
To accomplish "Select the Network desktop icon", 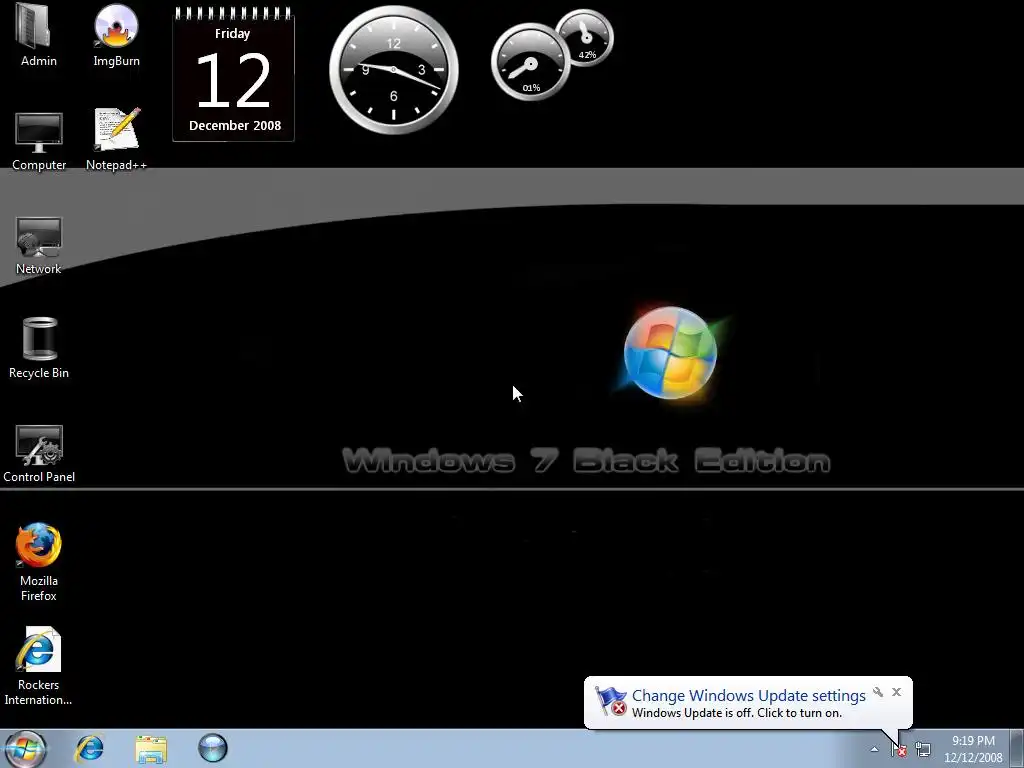I will coord(39,245).
